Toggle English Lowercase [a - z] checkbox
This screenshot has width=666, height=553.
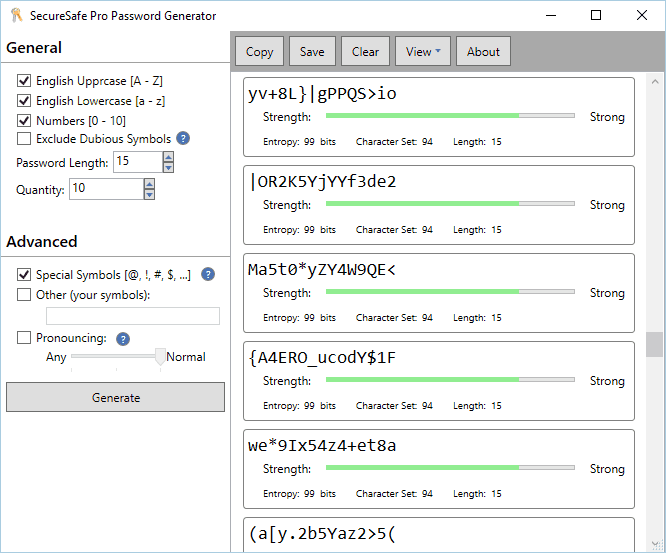[x=24, y=101]
